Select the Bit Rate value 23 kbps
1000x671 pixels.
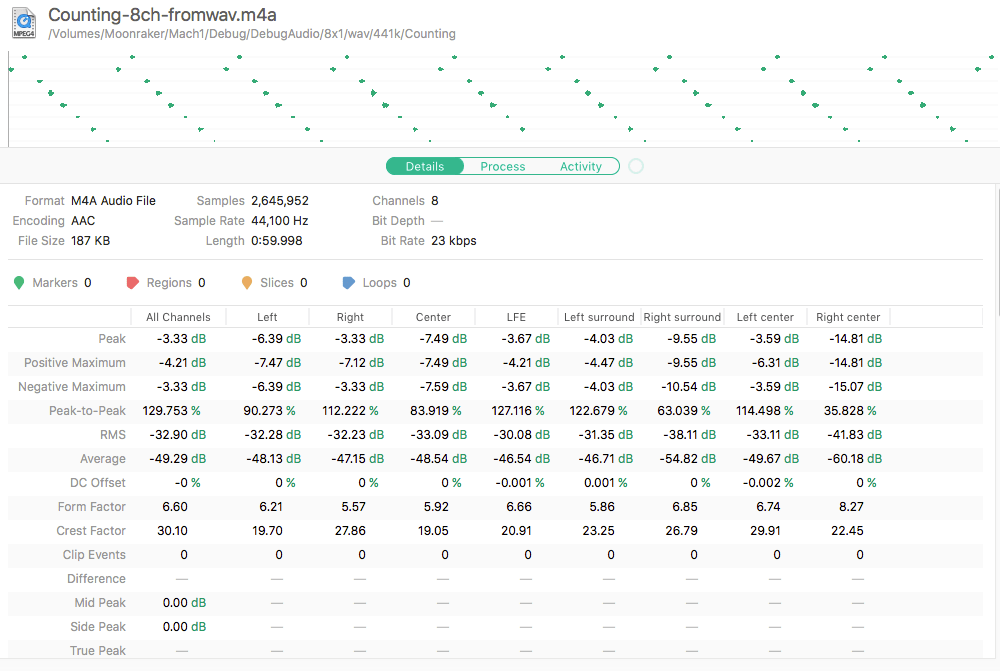tap(454, 240)
